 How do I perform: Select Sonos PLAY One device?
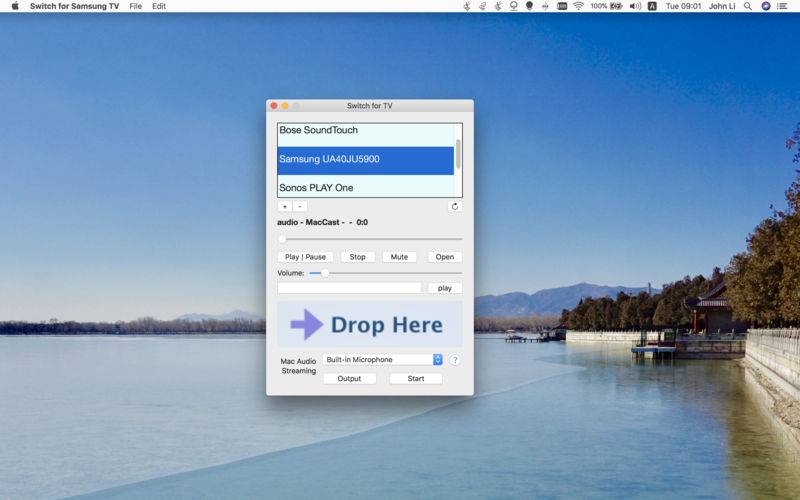365,187
